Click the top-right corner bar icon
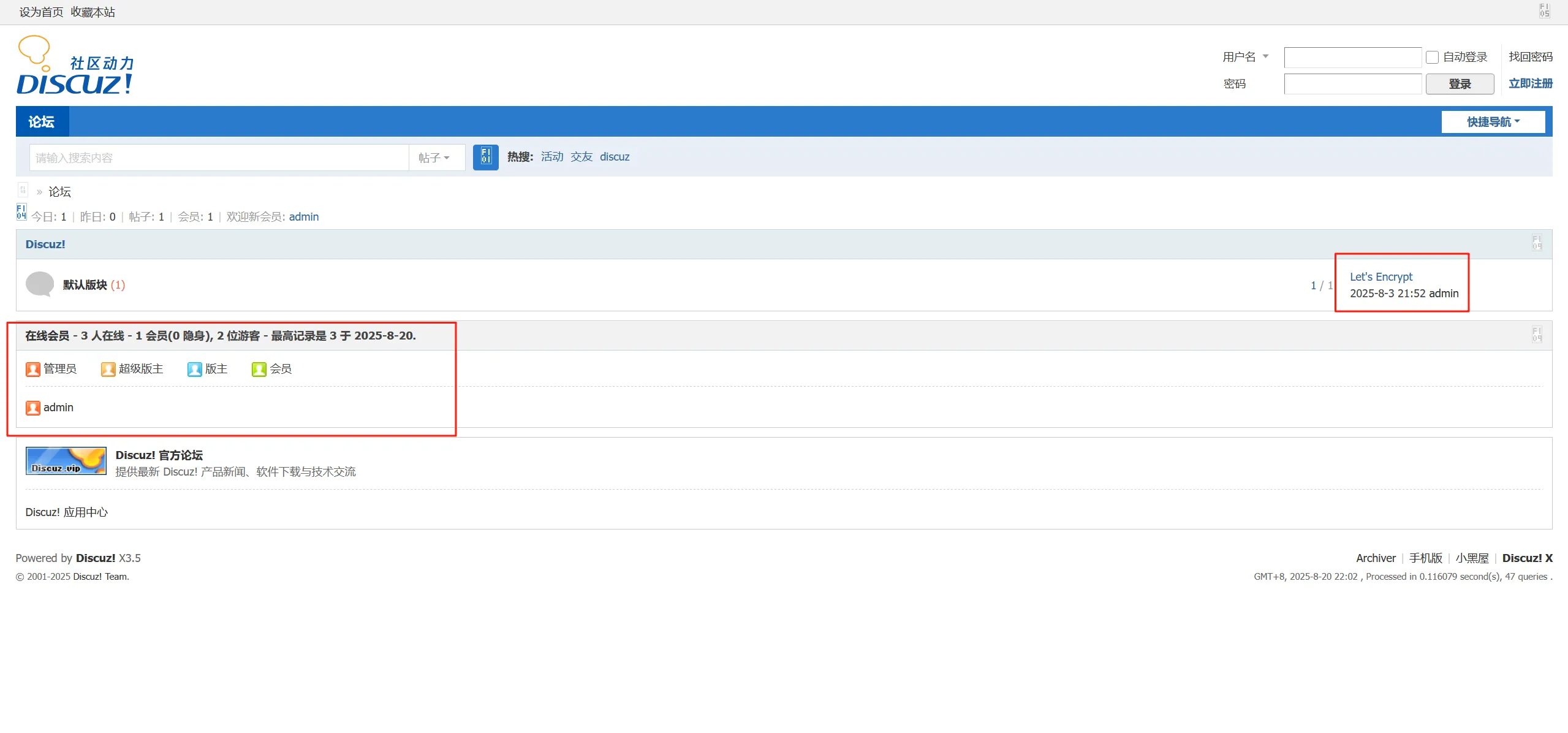 click(x=1544, y=10)
